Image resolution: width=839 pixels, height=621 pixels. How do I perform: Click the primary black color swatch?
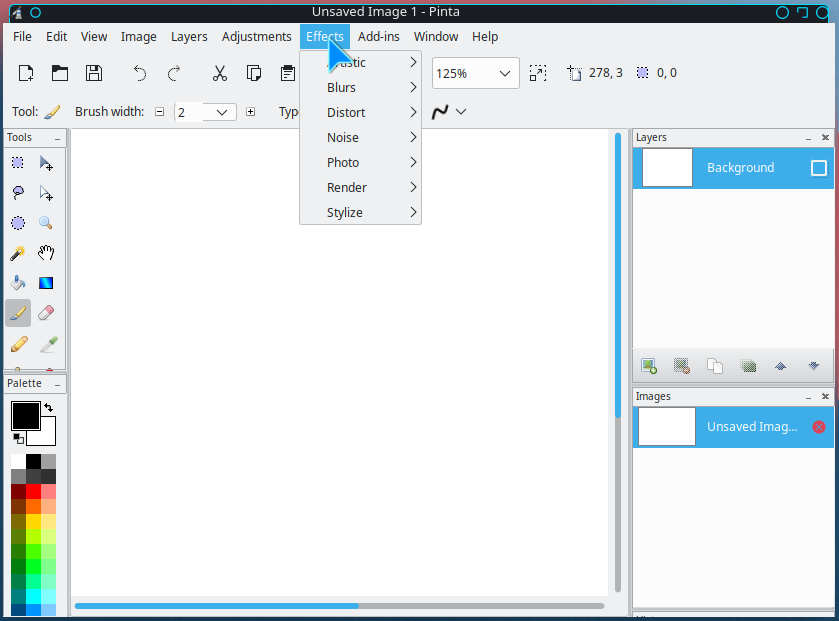pos(26,416)
